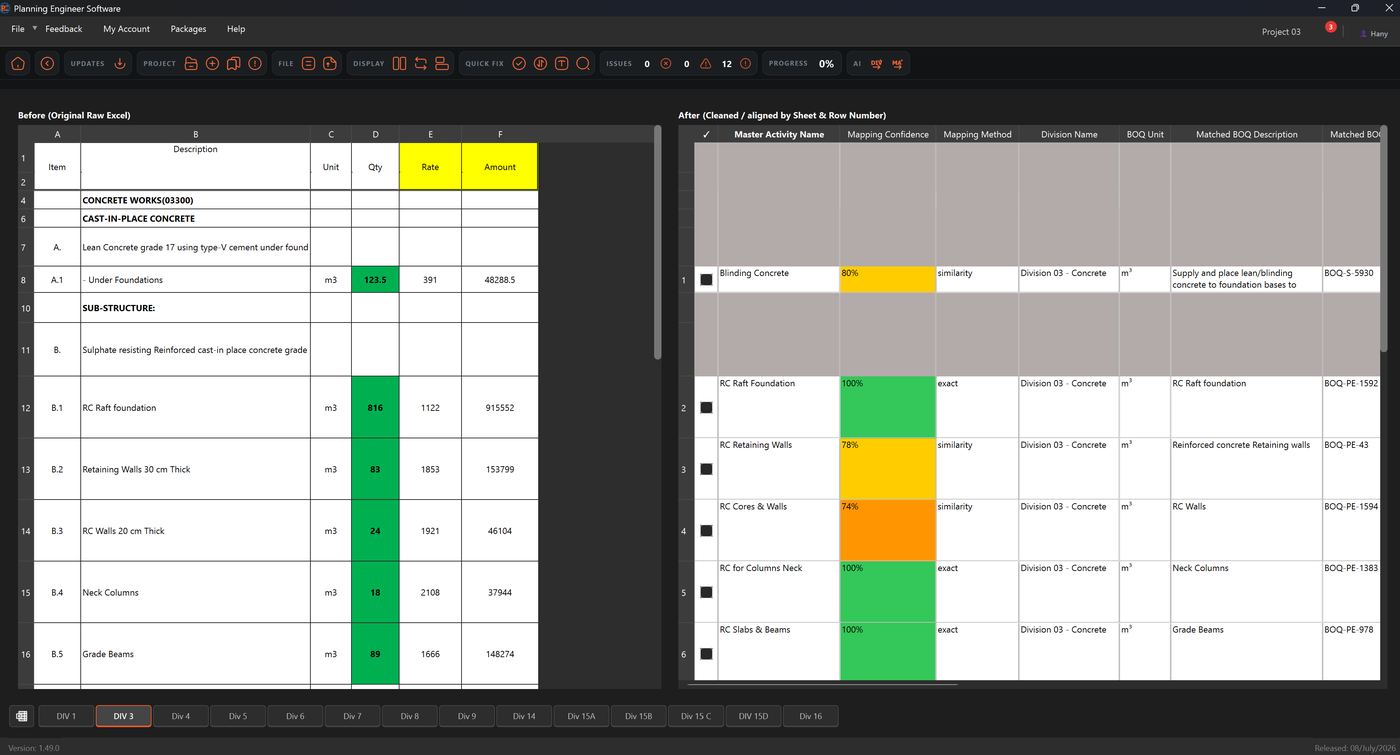Click the yellow 78% confidence cell
Image resolution: width=1400 pixels, height=755 pixels.
(x=888, y=468)
